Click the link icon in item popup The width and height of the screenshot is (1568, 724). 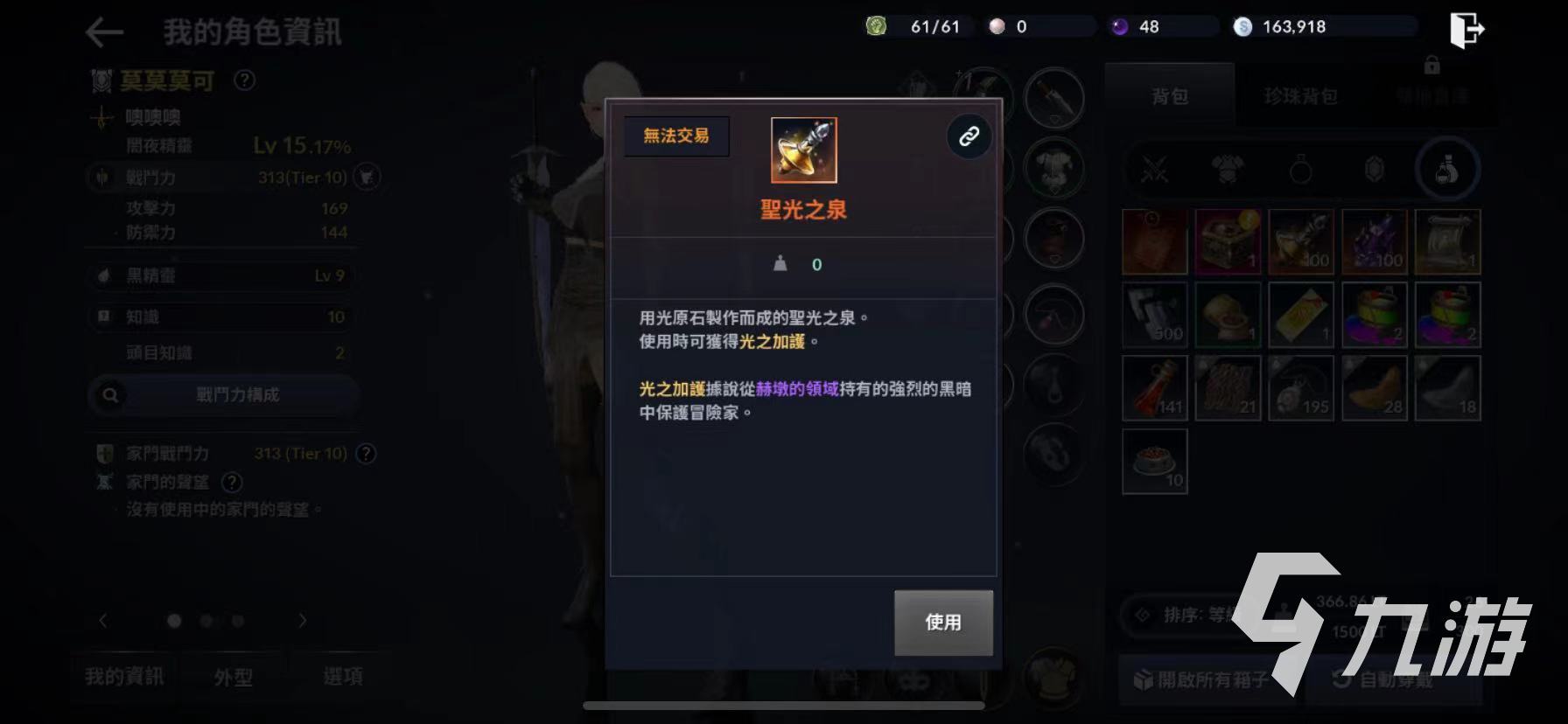tap(969, 136)
